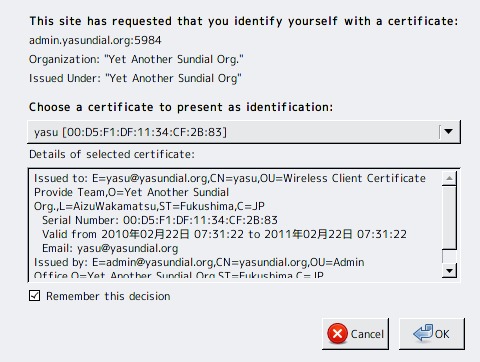Click the scrollbar down arrow in details box
Viewport: 480px width, 362px height.
[x=449, y=270]
